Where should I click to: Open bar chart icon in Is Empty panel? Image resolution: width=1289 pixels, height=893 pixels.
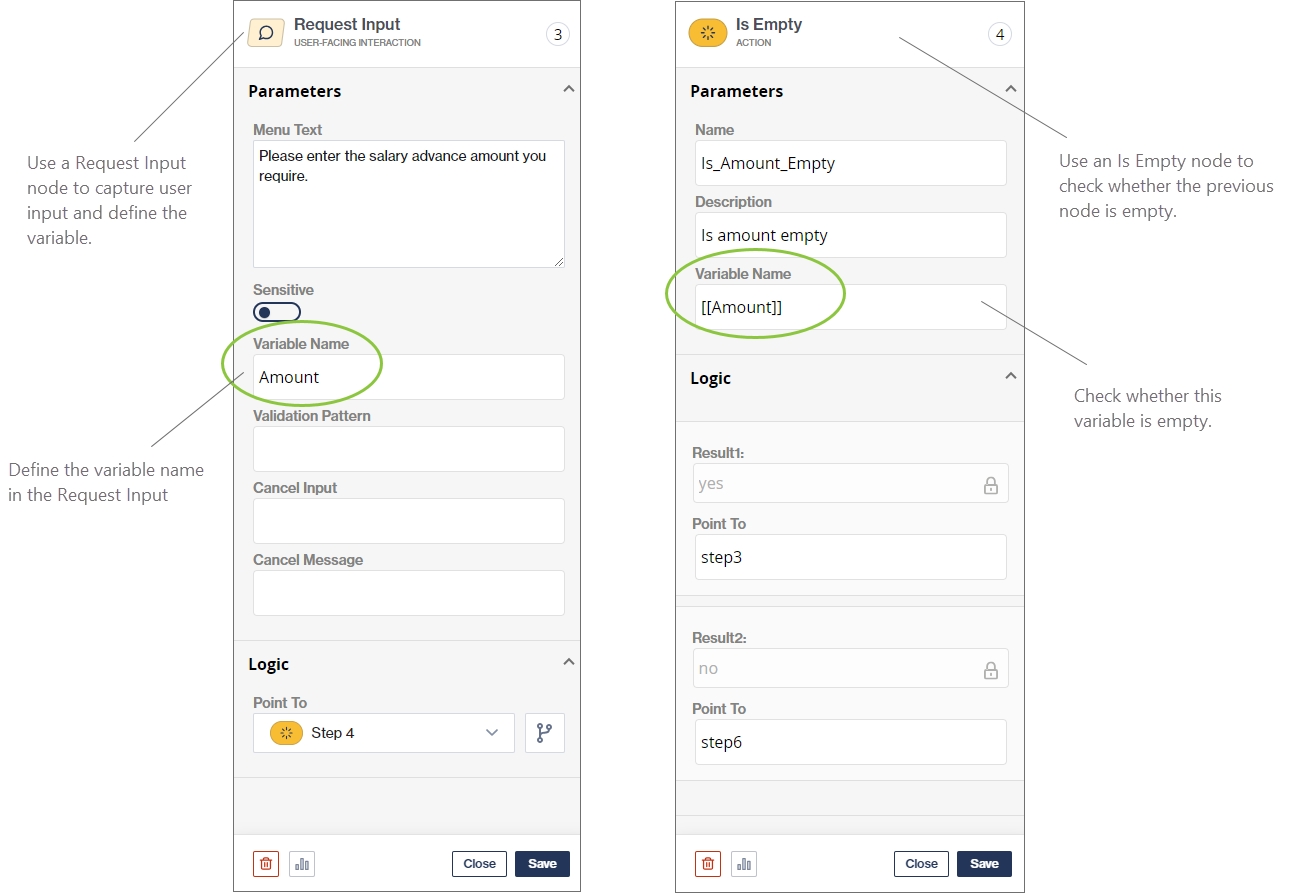tap(744, 864)
